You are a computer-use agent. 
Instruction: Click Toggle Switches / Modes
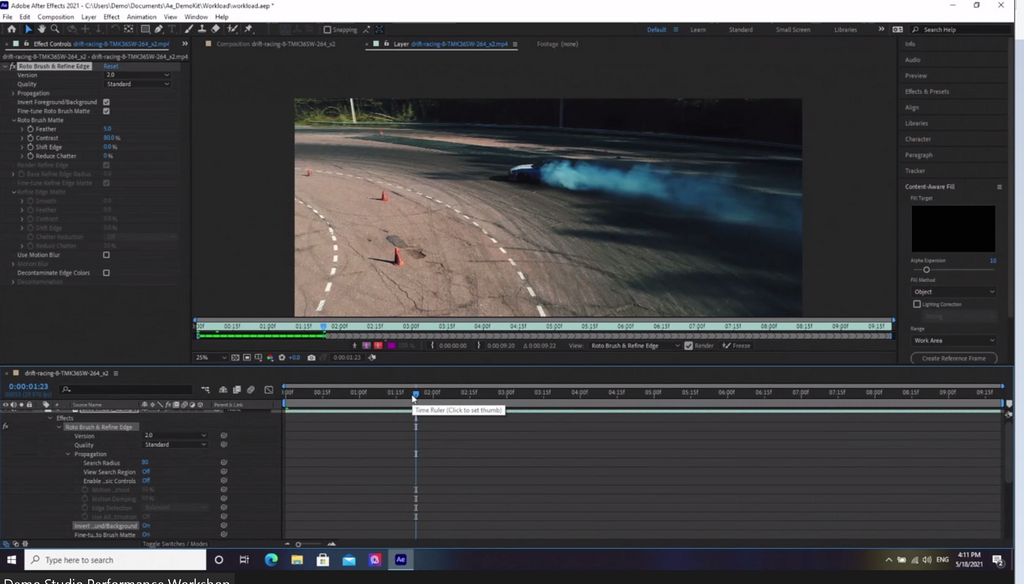coord(175,543)
